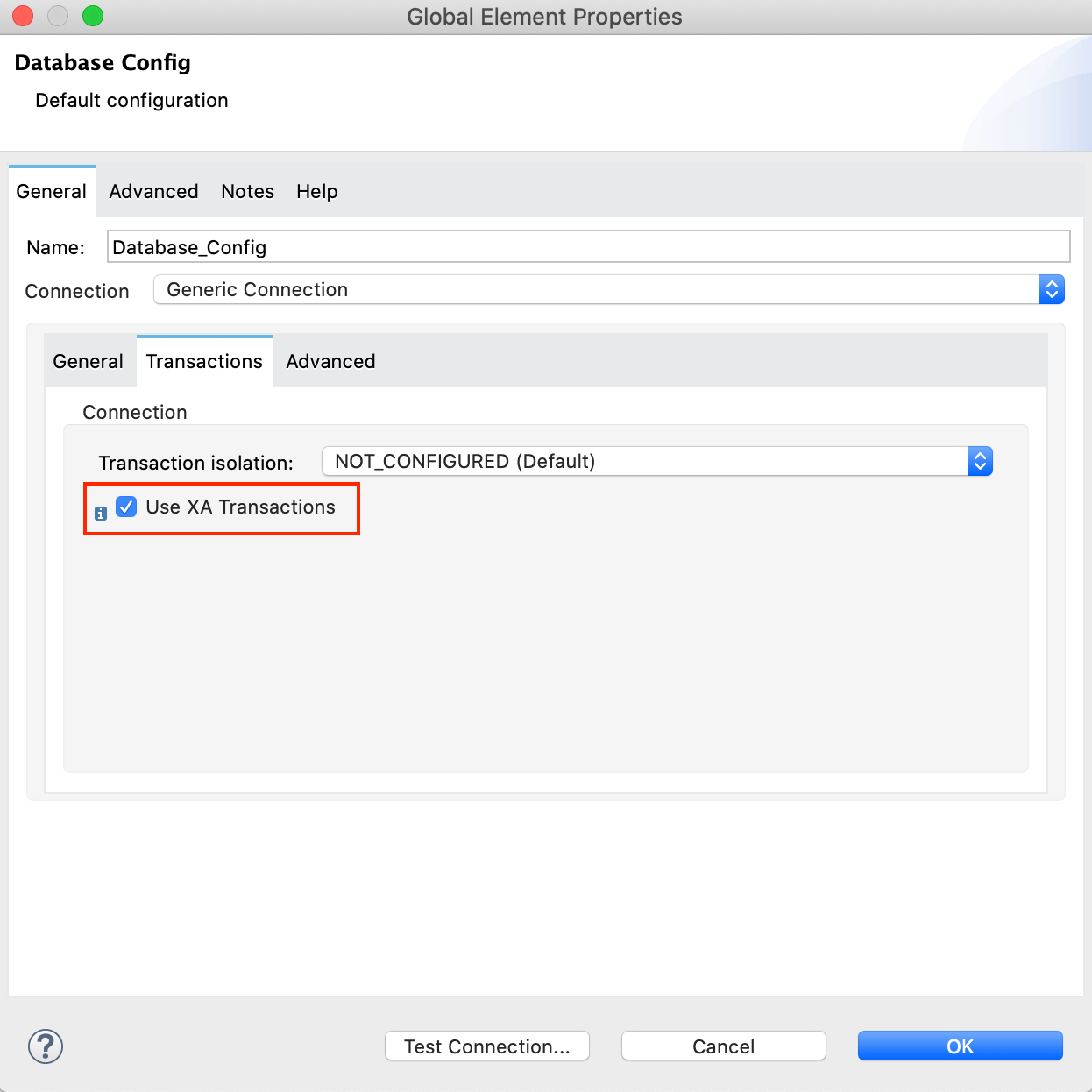Select the Transactions tab
This screenshot has width=1092, height=1092.
point(204,361)
